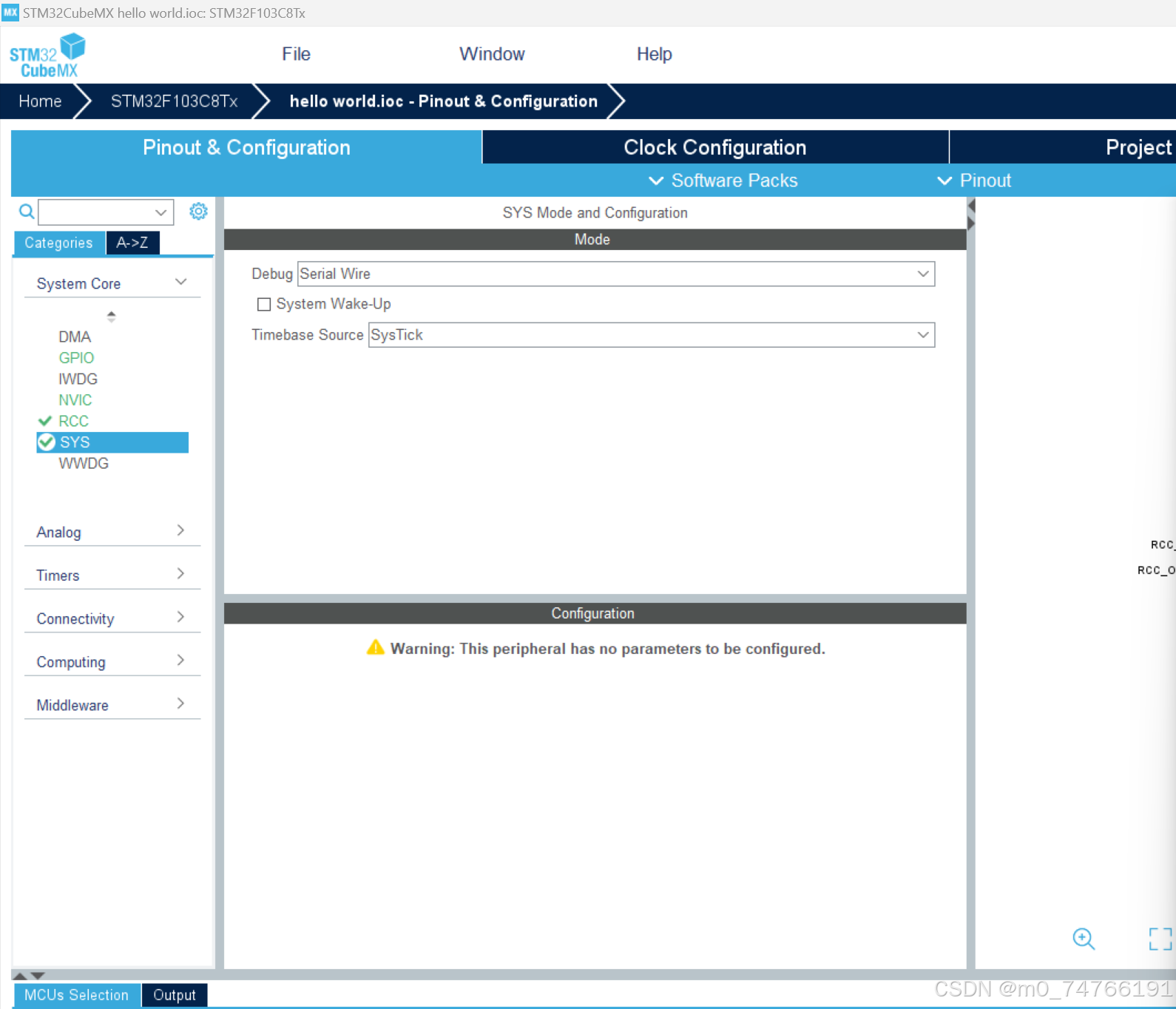
Task: Click the zoom in magnifier icon
Action: [x=1084, y=939]
